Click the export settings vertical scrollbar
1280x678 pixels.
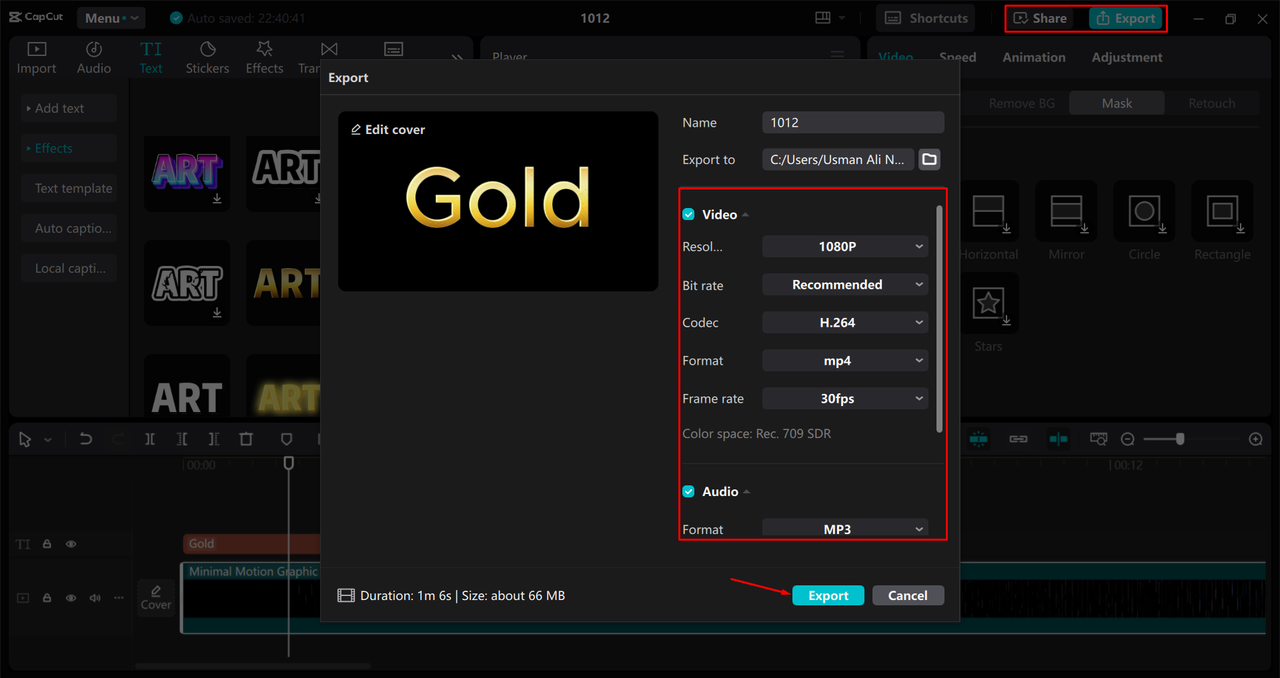click(x=939, y=319)
